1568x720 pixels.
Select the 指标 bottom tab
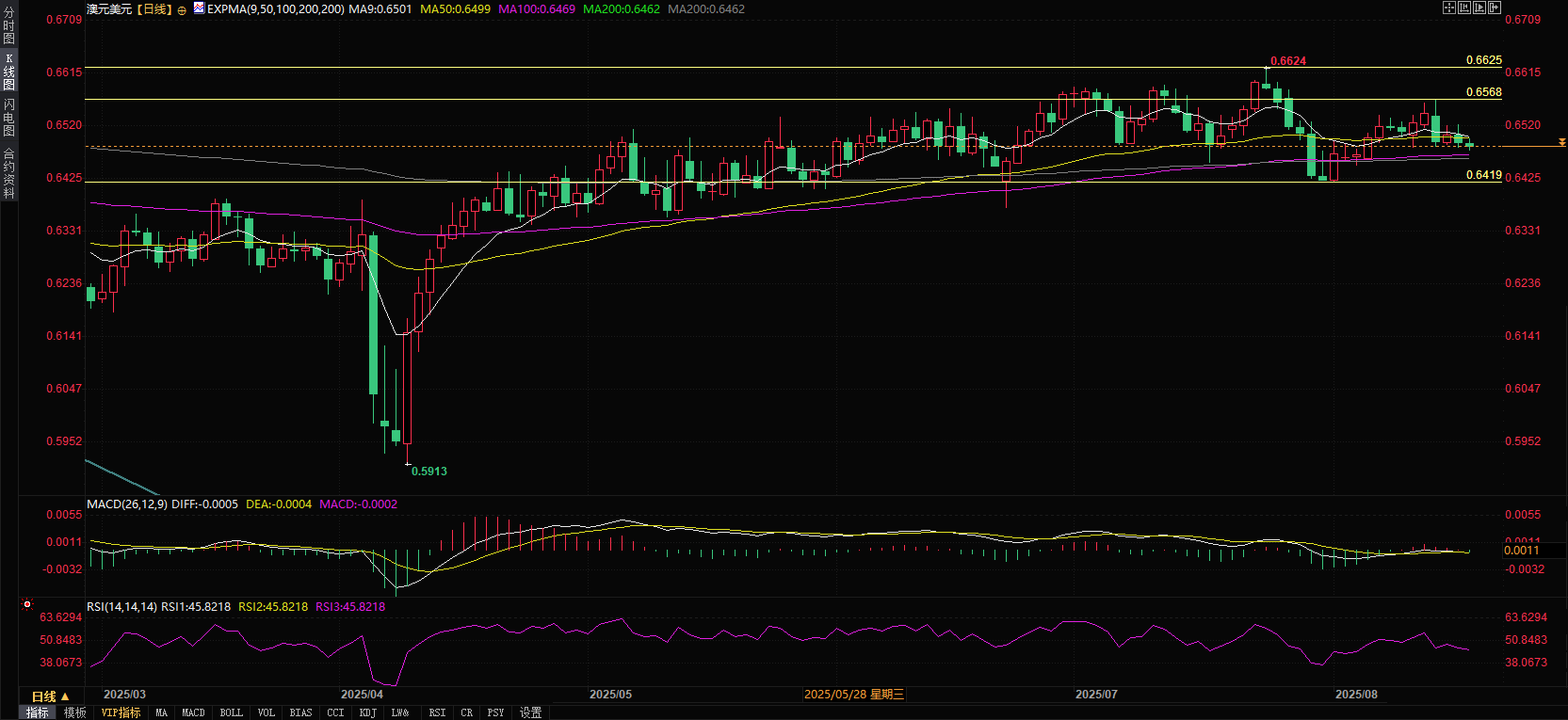tap(38, 712)
